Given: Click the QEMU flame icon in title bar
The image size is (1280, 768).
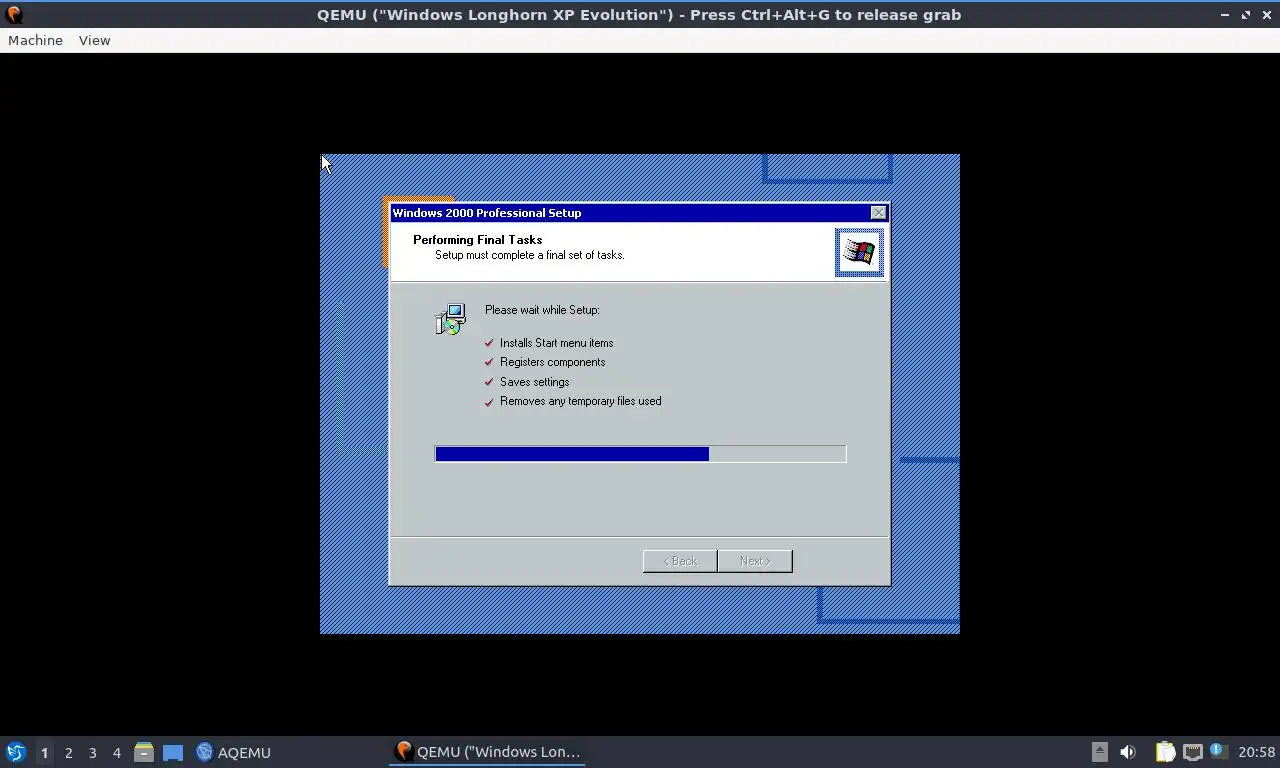Looking at the screenshot, I should 14,14.
